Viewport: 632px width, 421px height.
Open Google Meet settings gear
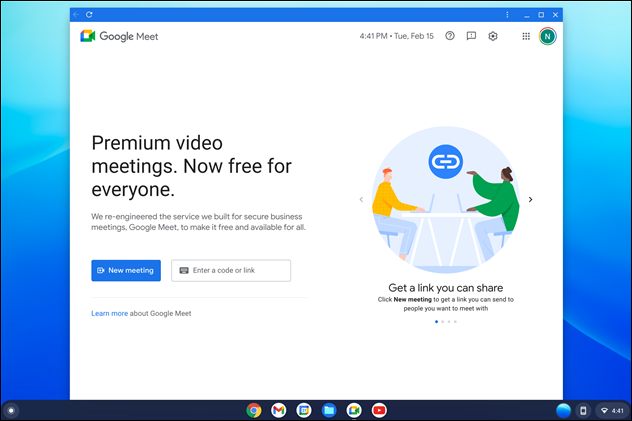(493, 36)
